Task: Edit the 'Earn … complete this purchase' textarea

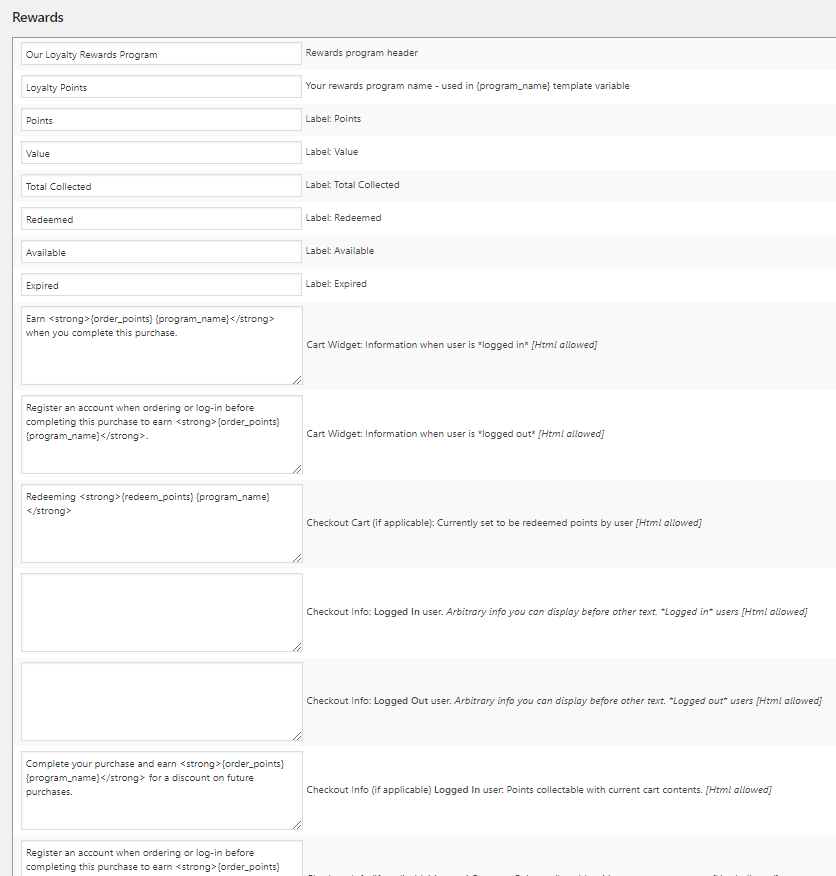Action: pos(162,345)
